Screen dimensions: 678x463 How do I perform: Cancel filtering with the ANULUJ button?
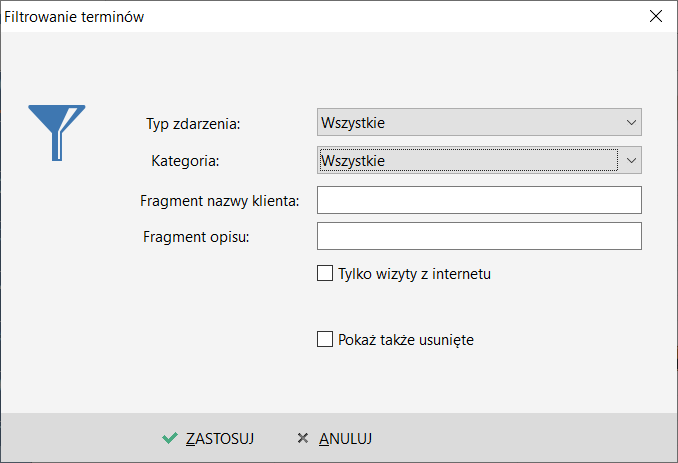click(335, 438)
